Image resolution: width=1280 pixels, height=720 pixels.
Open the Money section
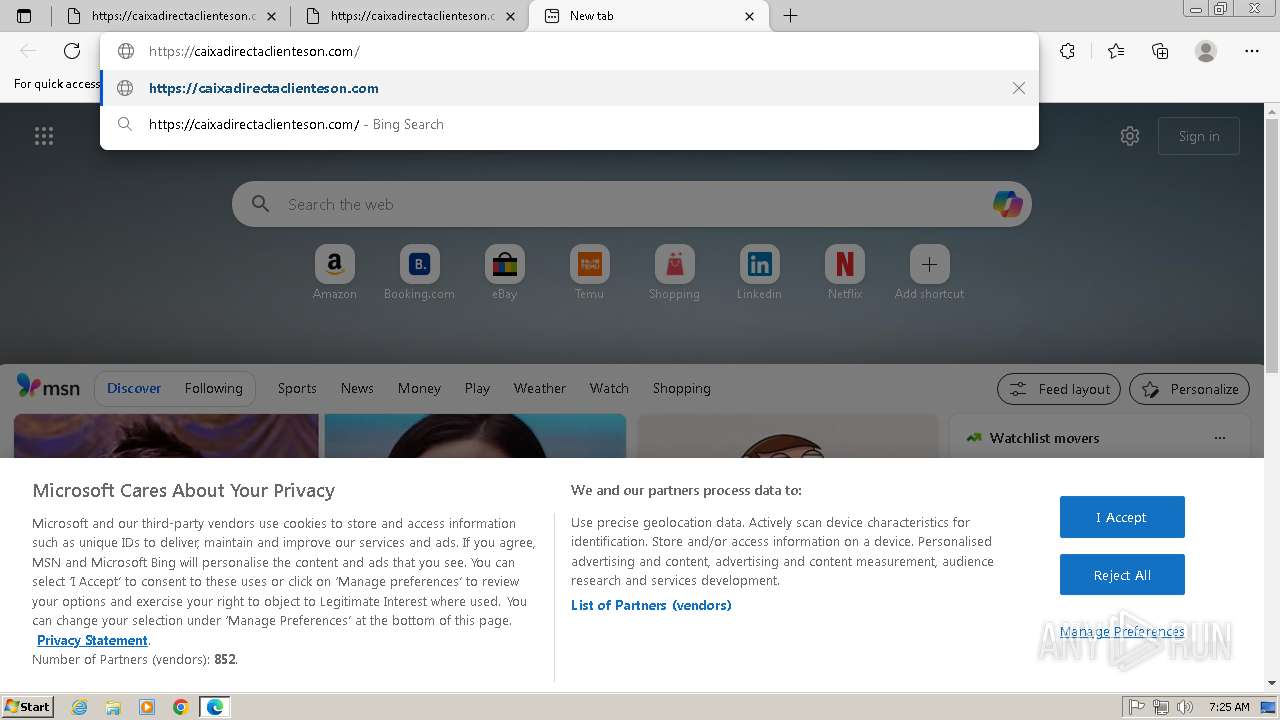click(x=419, y=388)
